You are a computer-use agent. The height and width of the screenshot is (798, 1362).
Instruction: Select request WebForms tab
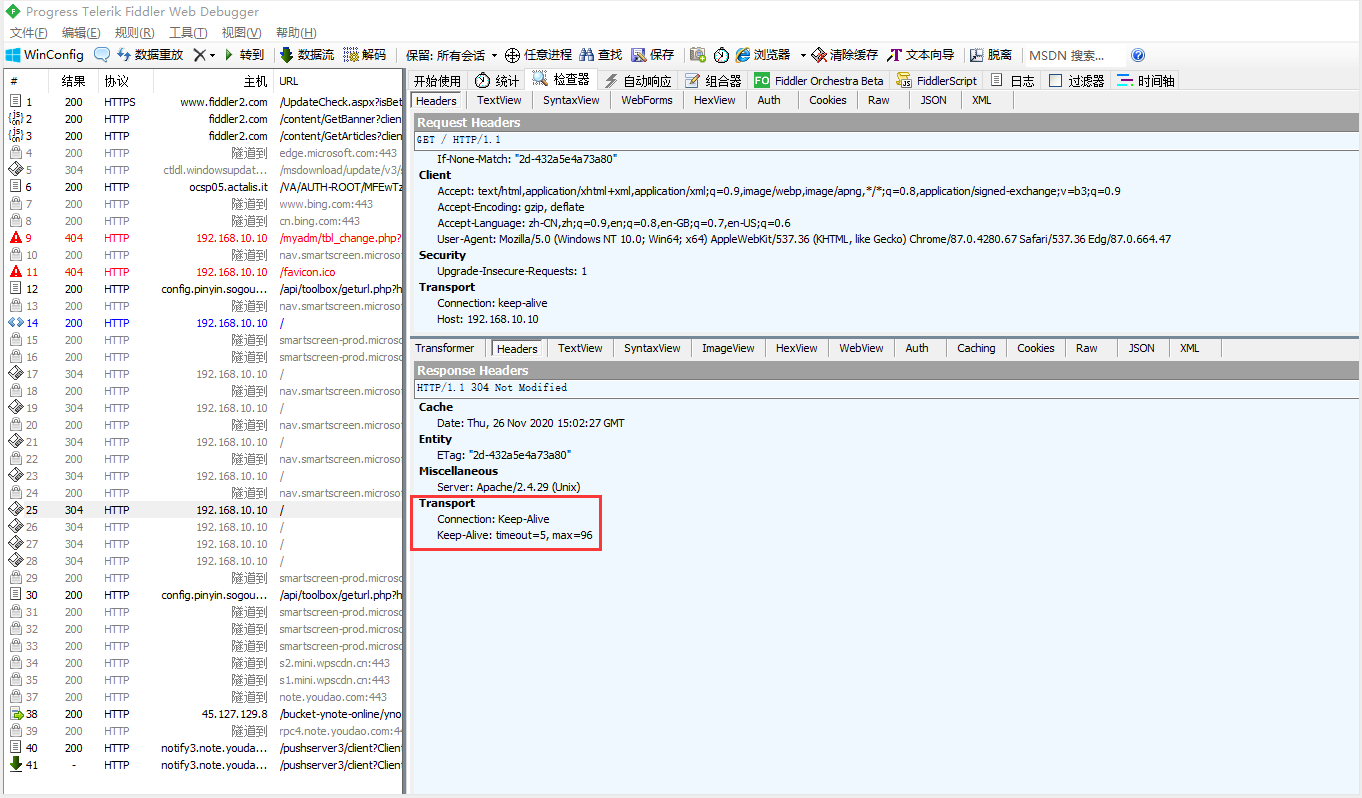[647, 100]
